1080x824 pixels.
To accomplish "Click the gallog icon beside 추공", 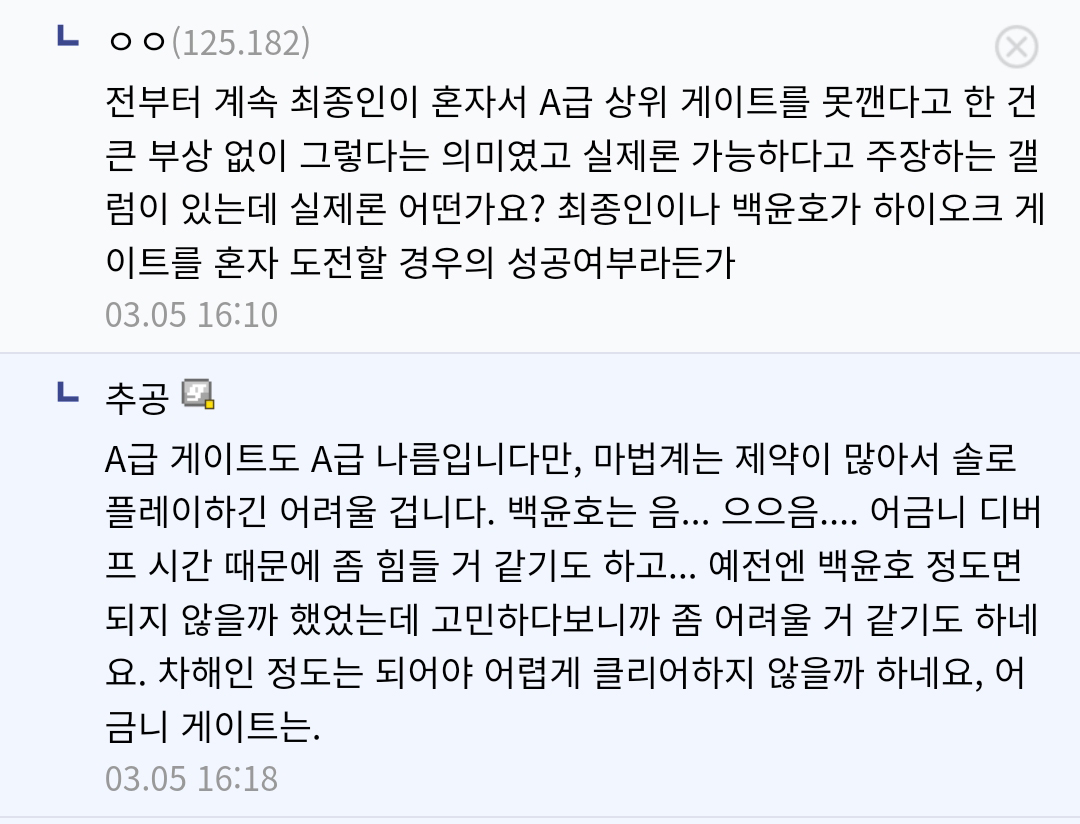I will click(198, 395).
